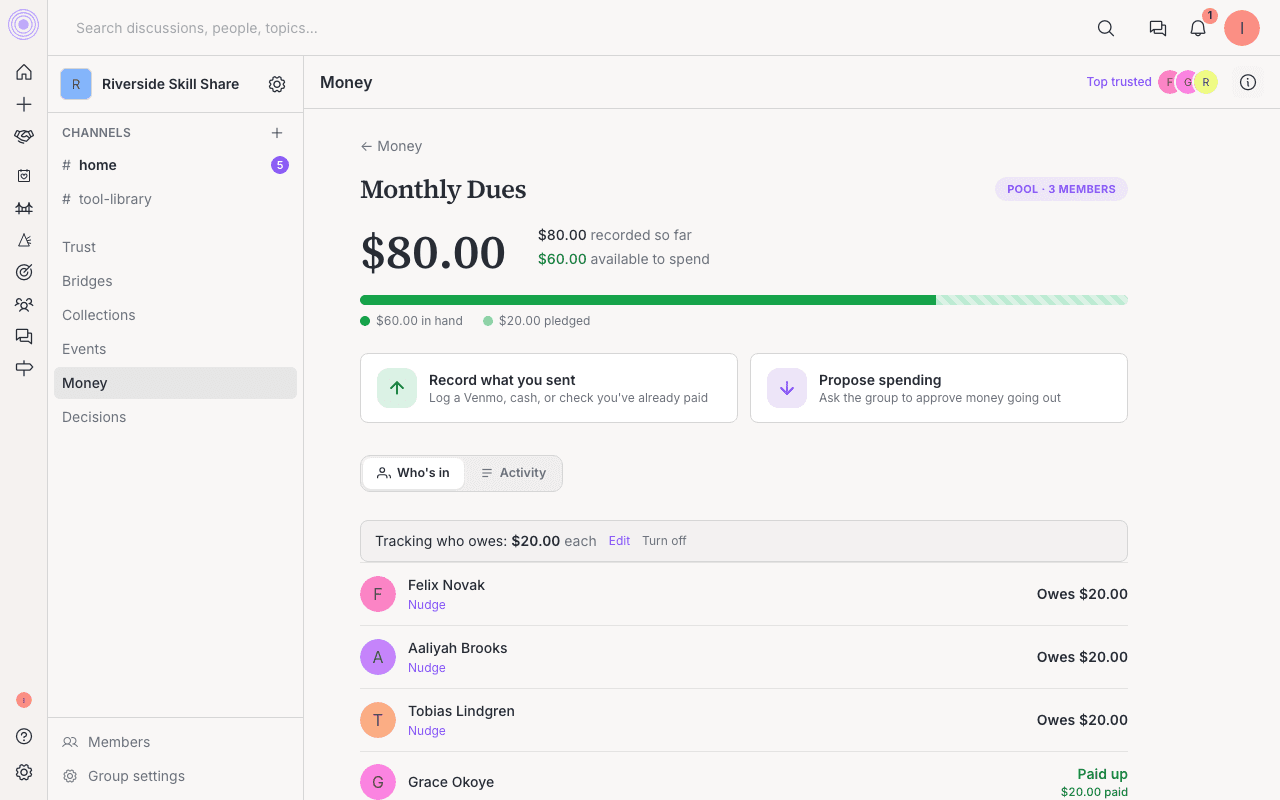Click Felix Novak's avatar
The height and width of the screenshot is (800, 1280).
(378, 594)
